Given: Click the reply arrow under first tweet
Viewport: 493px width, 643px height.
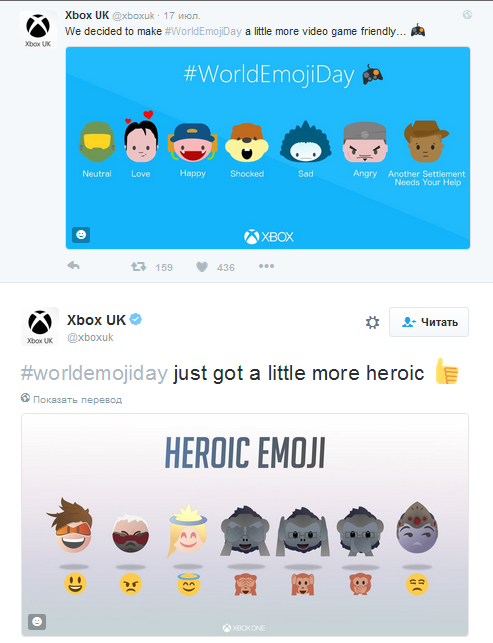Looking at the screenshot, I should pyautogui.click(x=73, y=266).
